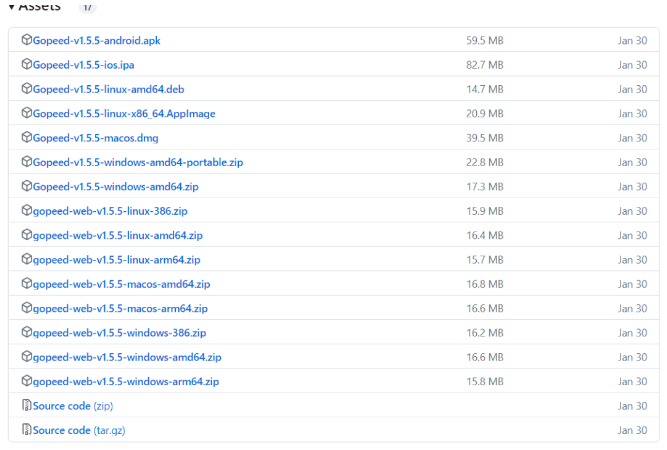
Task: Click the 20.9 MB size of AppImage
Action: coord(485,114)
